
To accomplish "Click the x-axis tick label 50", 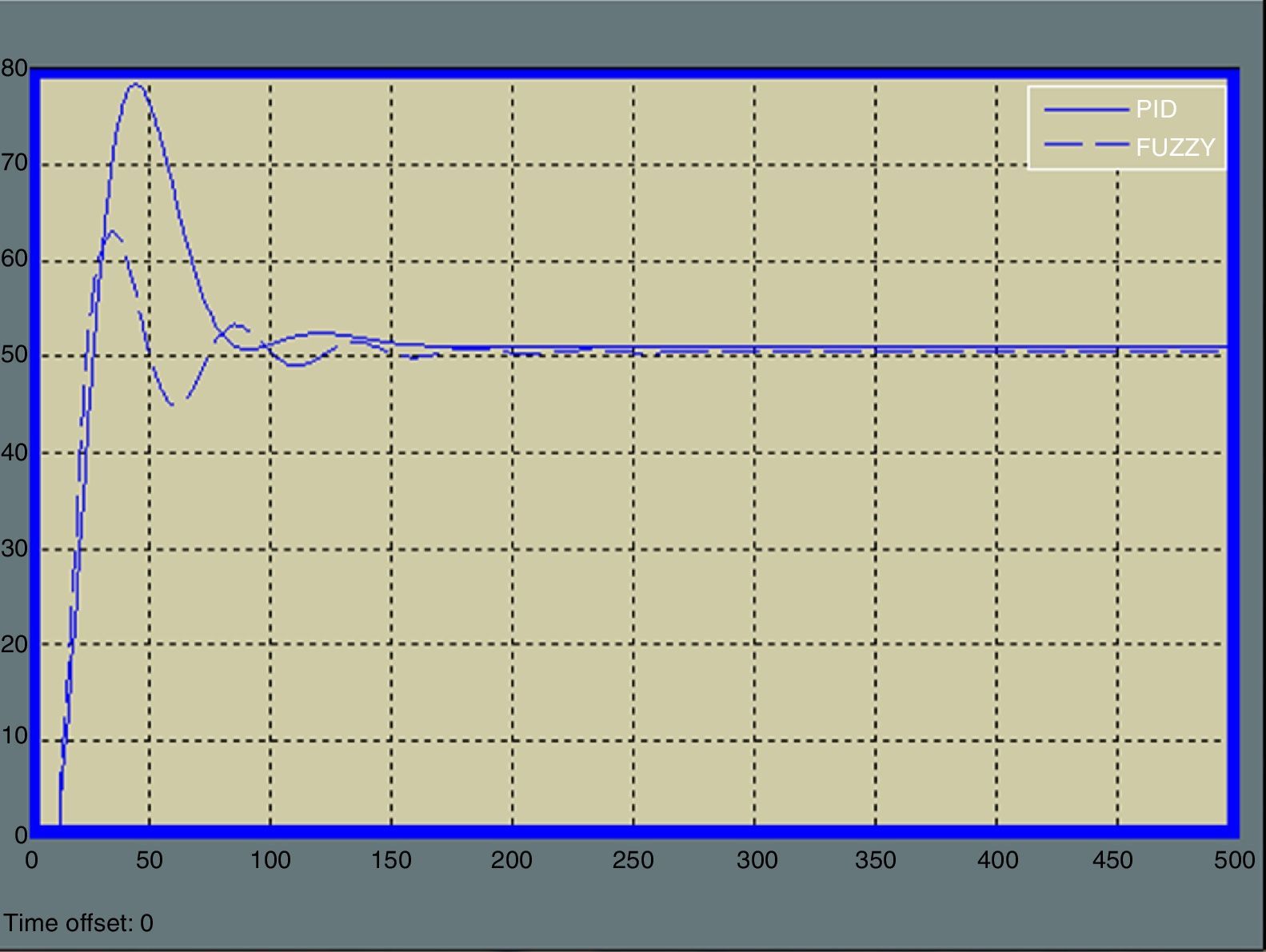I will coord(149,860).
